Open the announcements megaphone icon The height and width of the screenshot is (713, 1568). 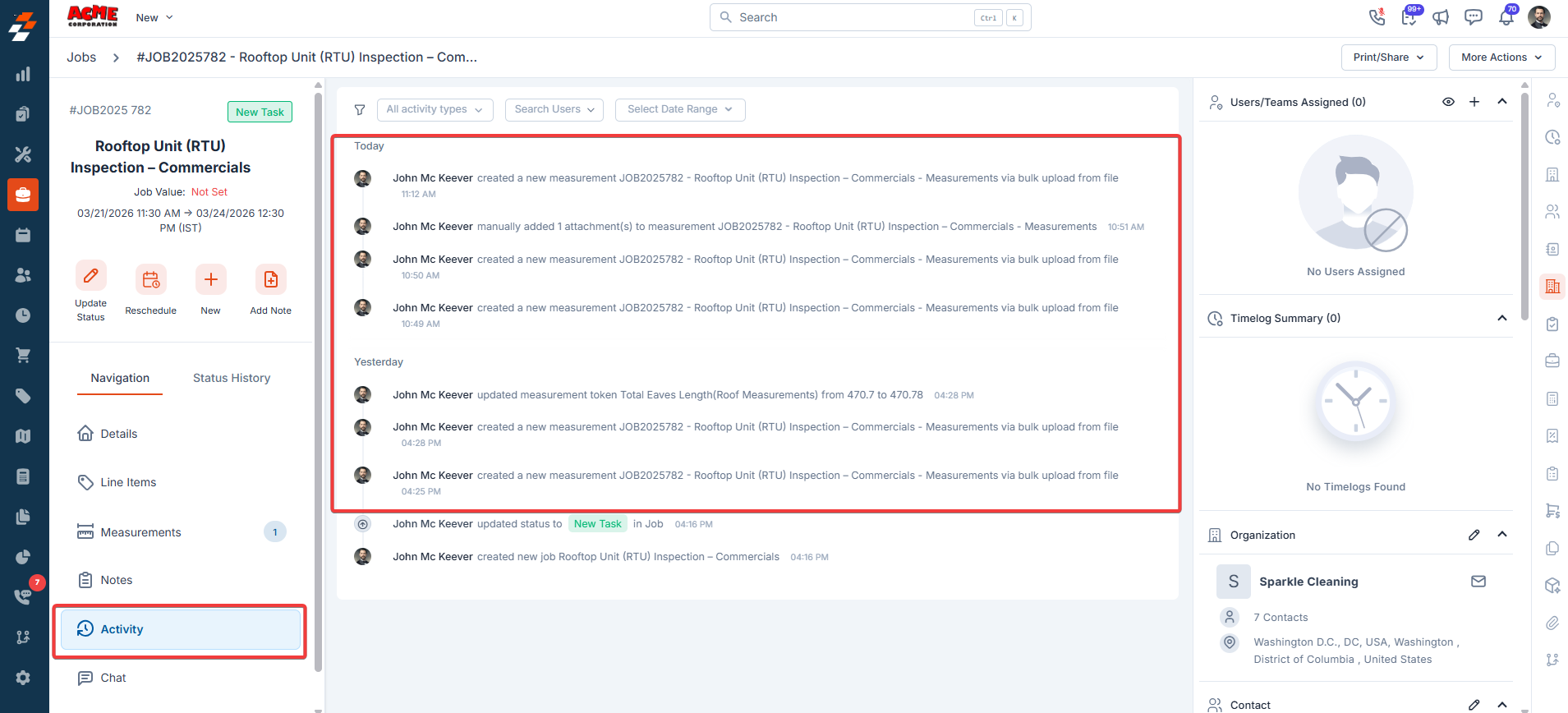coord(1441,16)
